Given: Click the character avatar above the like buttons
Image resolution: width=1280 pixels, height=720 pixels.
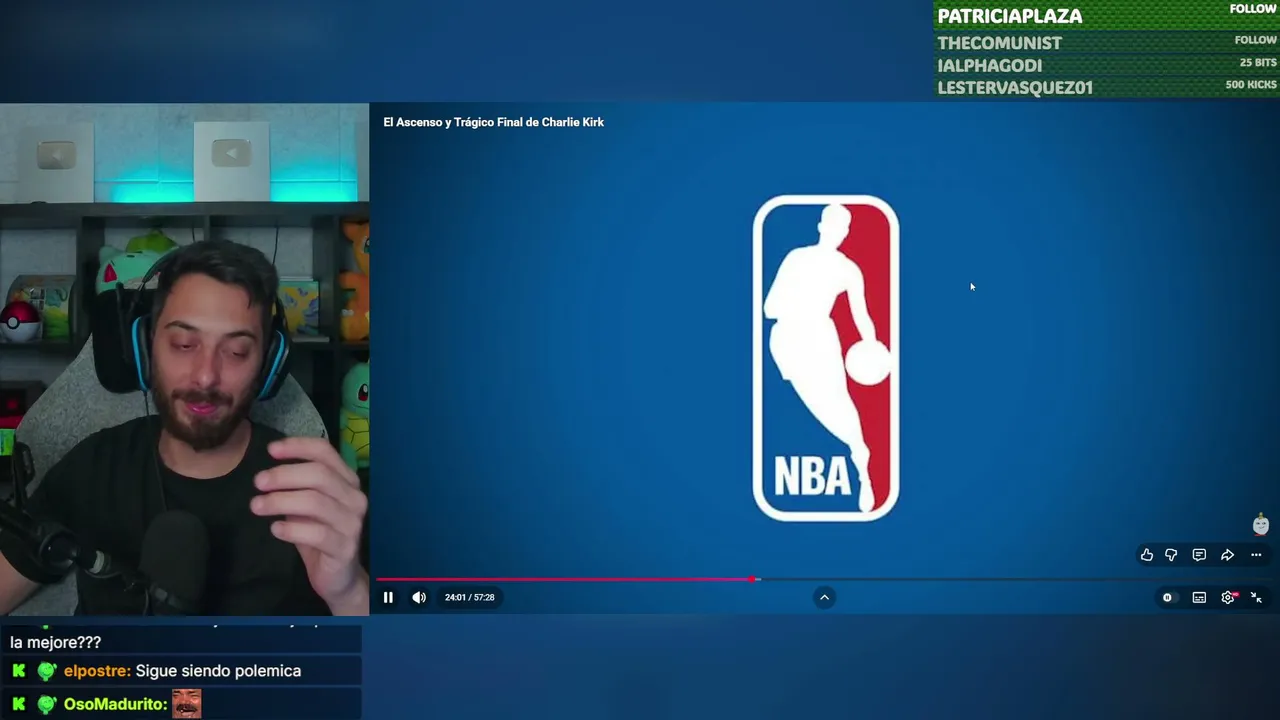Looking at the screenshot, I should click(x=1260, y=524).
